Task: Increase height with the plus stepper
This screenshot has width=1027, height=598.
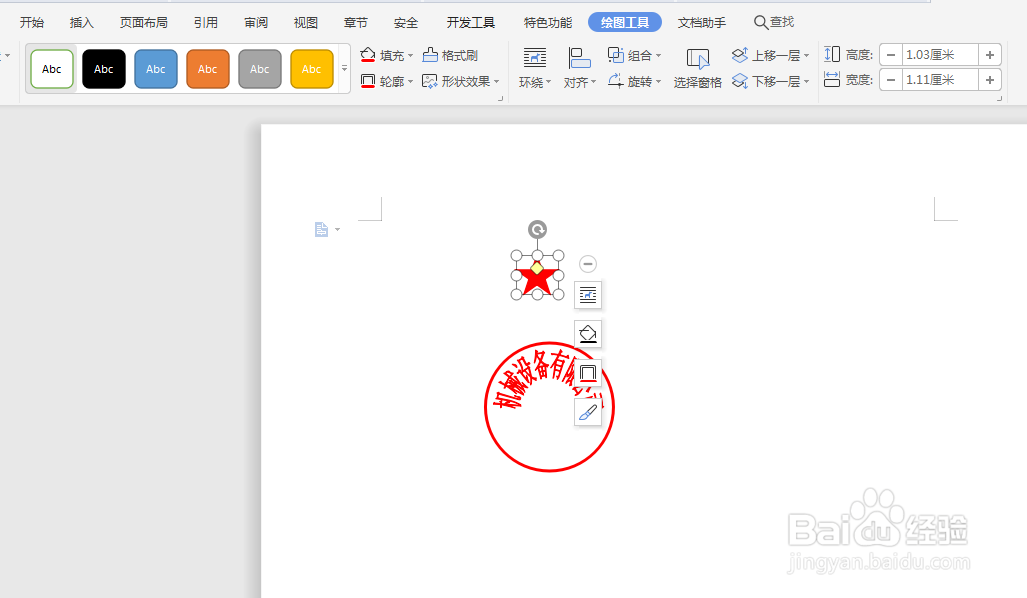Action: [x=990, y=55]
